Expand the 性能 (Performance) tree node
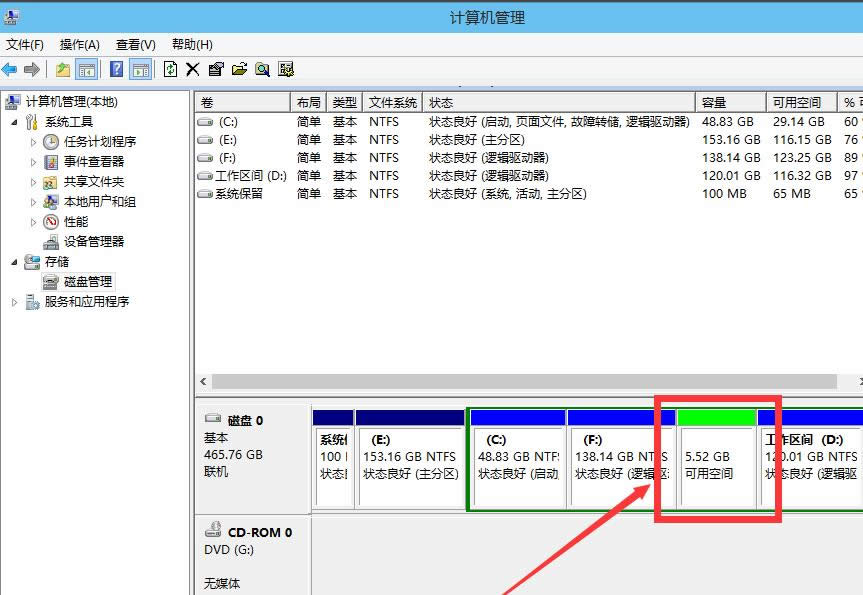Screen dimensions: 863x595 [31, 221]
